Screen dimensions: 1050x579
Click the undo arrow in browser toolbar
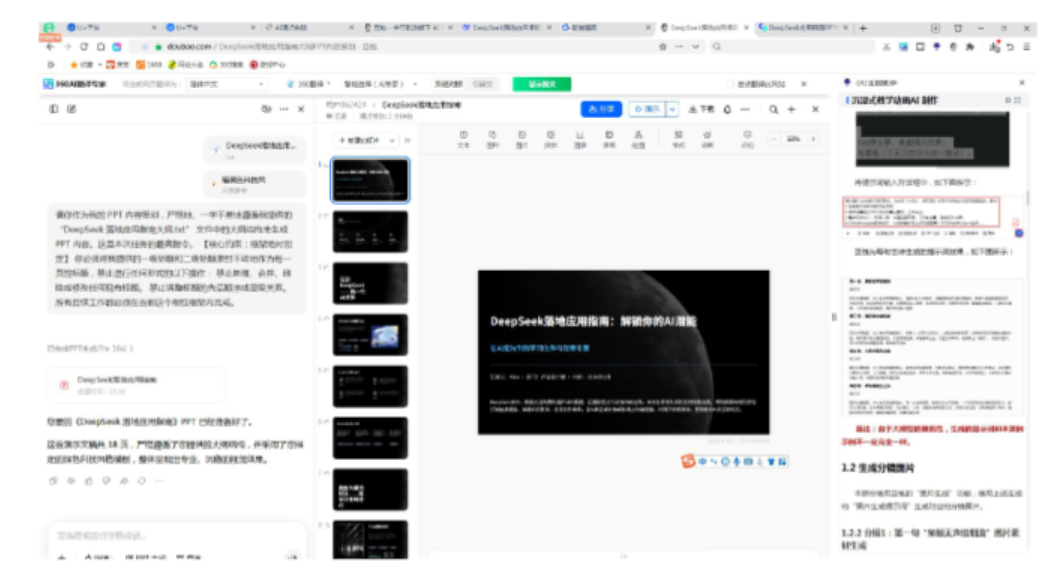(1010, 47)
